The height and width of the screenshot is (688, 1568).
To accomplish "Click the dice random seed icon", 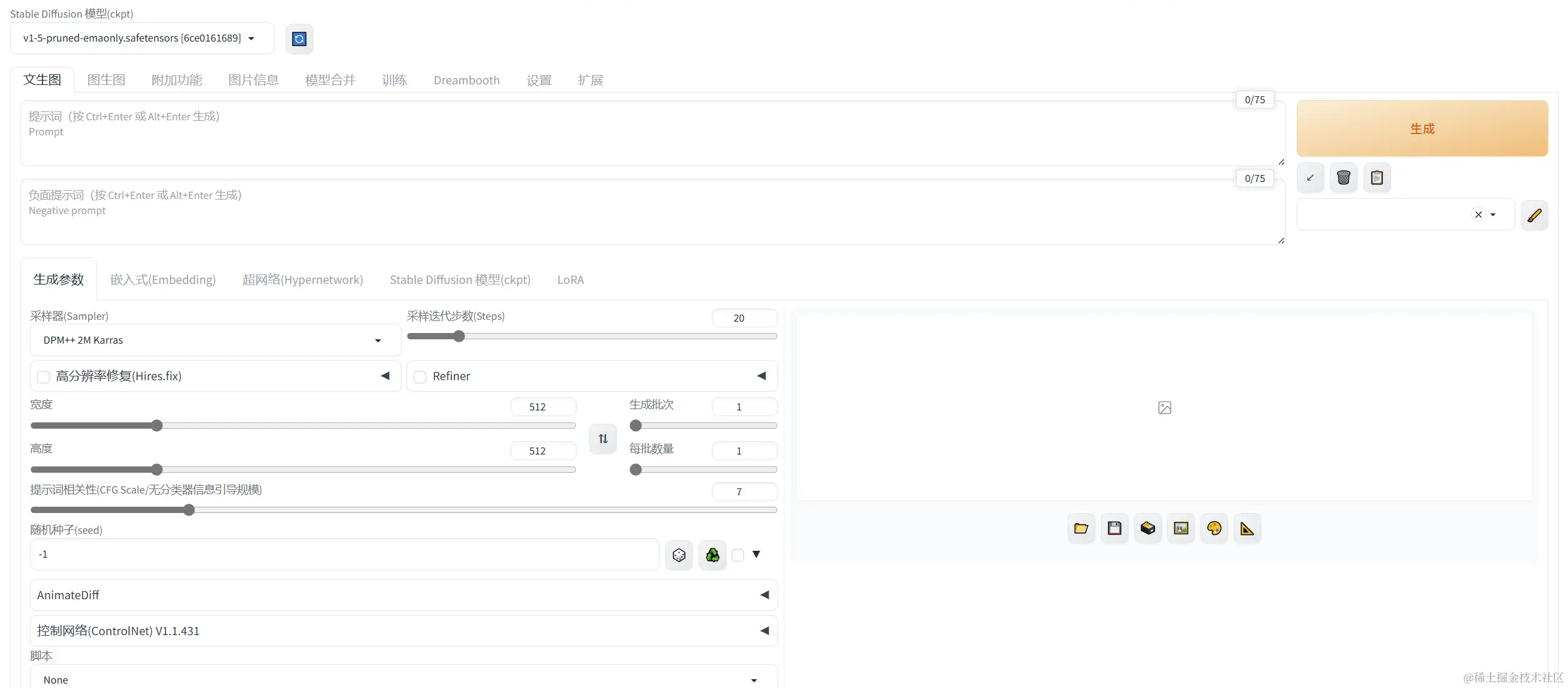I will point(679,555).
